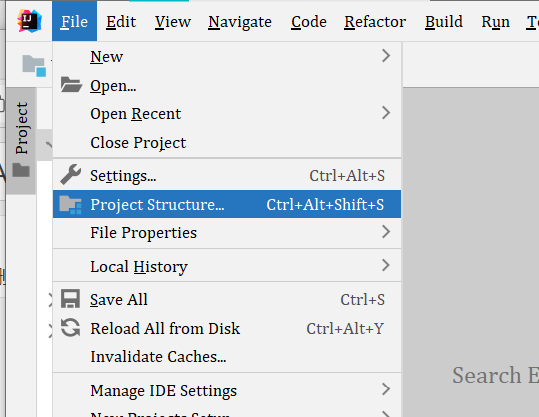The height and width of the screenshot is (417, 539).
Task: Click the Reload All from Disk arrows icon
Action: [70, 328]
